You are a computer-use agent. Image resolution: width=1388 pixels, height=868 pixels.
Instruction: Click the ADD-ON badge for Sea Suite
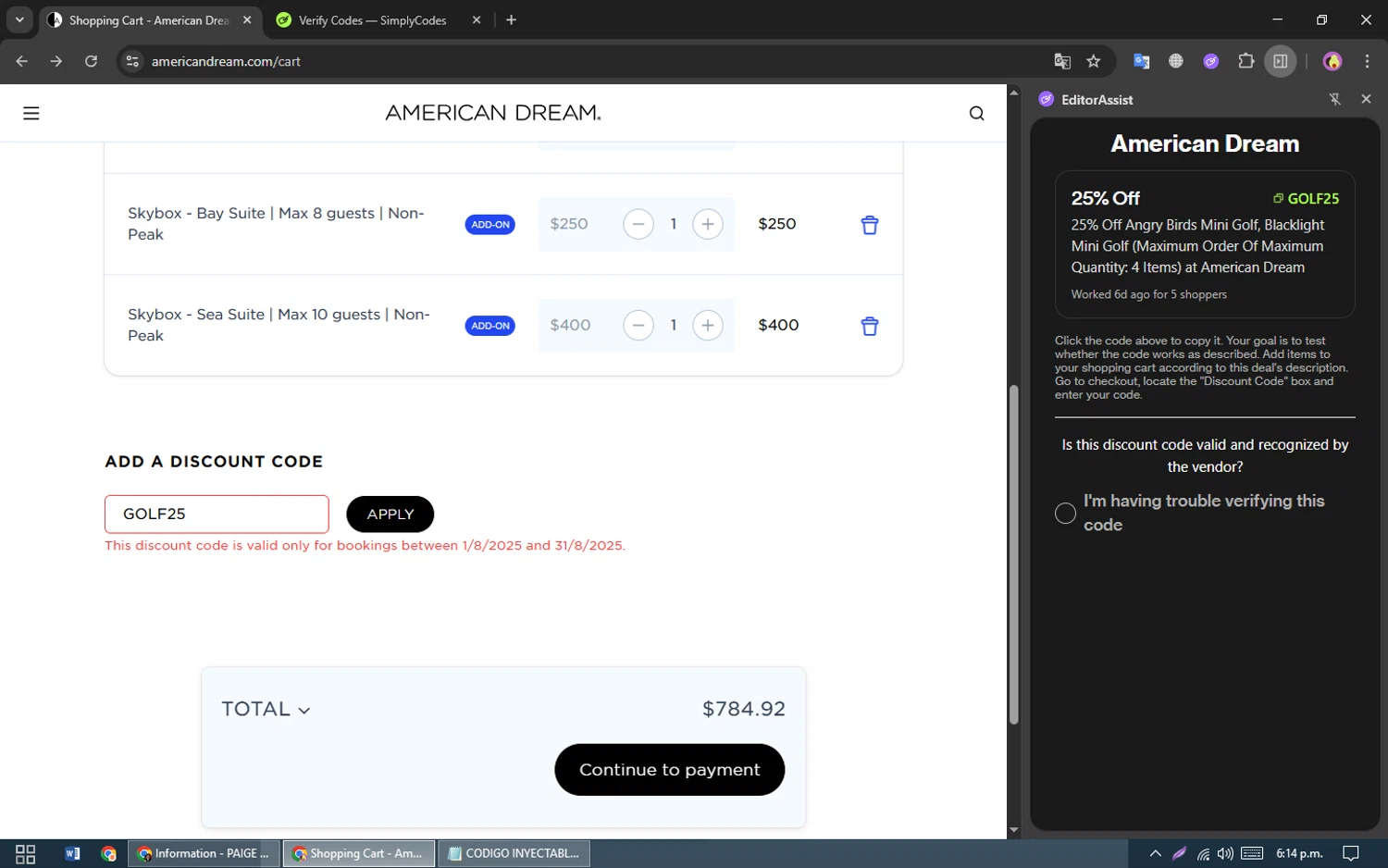pos(490,326)
